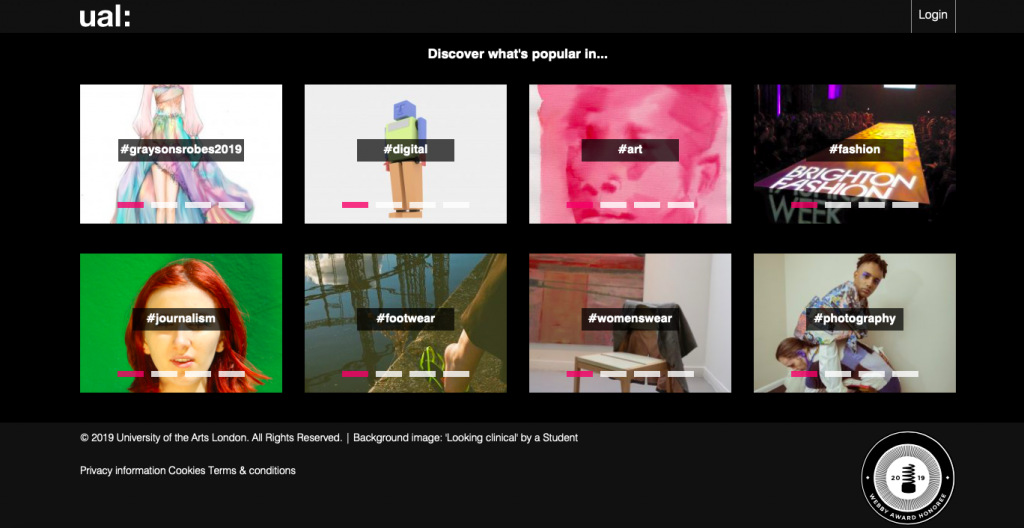
Task: Select the pink first slide indicator on #art
Action: tap(580, 205)
